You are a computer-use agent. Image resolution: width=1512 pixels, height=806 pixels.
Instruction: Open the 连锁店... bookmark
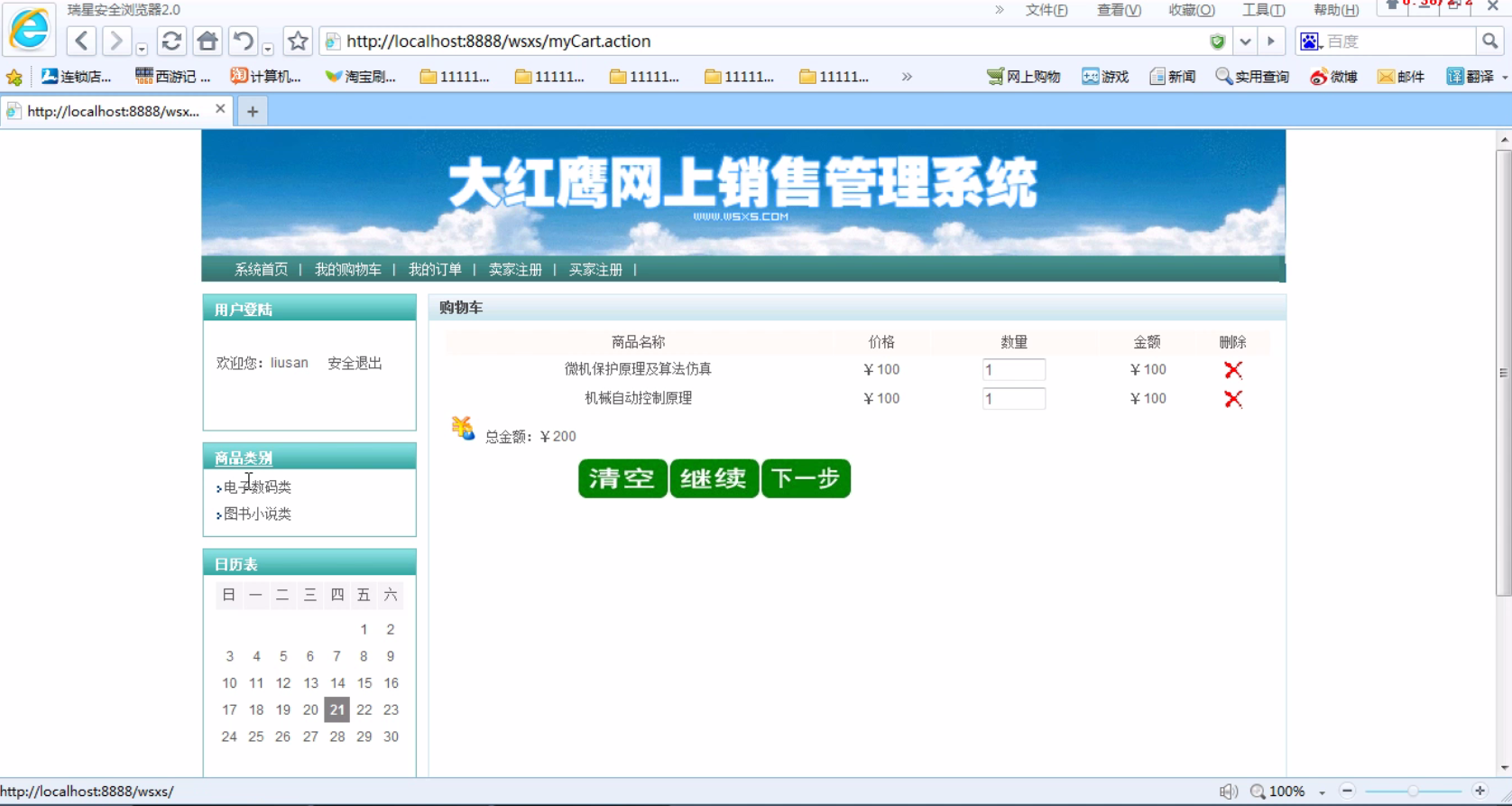click(77, 77)
